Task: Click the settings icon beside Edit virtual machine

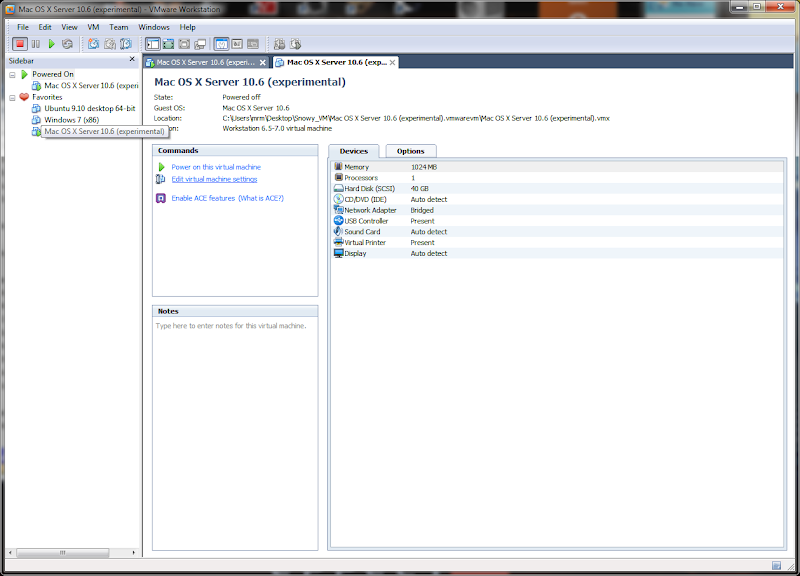Action: point(160,179)
